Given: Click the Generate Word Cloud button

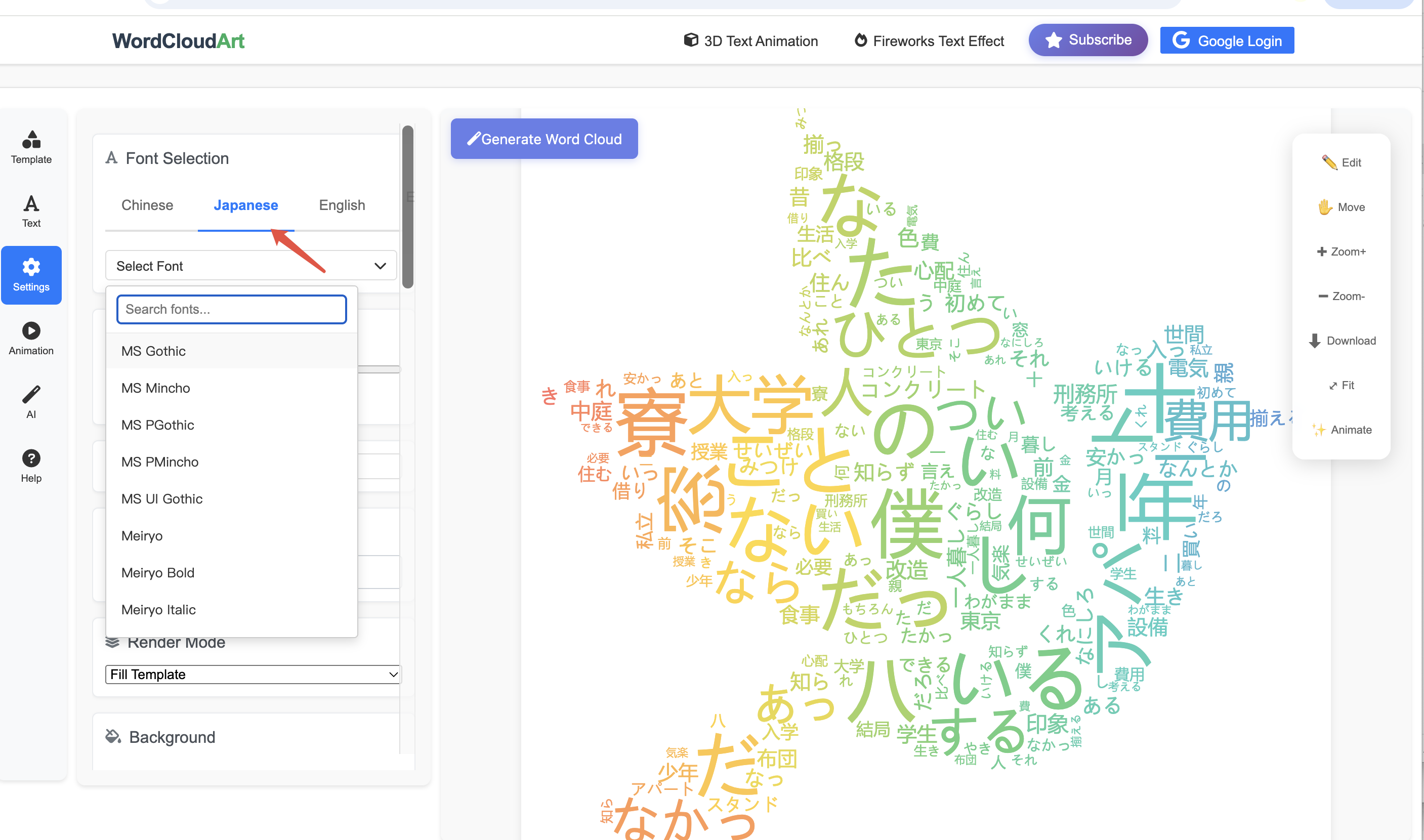Looking at the screenshot, I should click(x=544, y=139).
